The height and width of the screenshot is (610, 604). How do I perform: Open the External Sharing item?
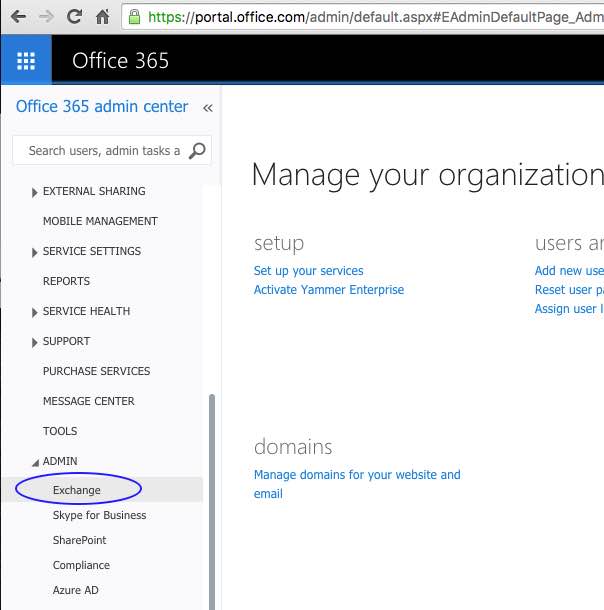[x=94, y=191]
